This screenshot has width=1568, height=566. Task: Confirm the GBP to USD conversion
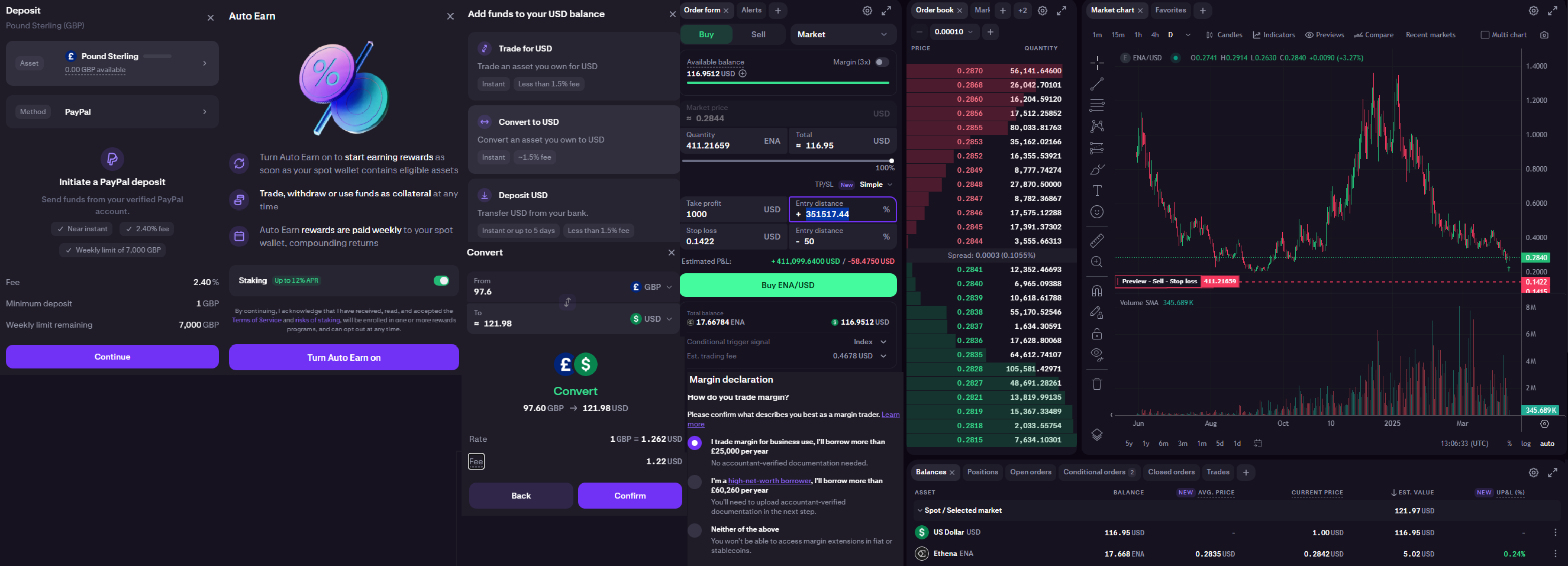pyautogui.click(x=630, y=496)
